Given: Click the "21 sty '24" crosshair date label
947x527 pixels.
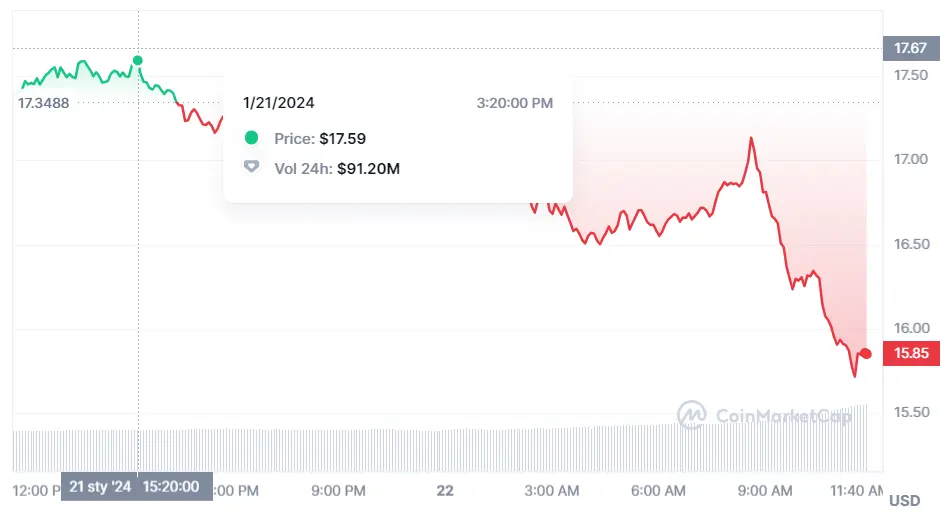Looking at the screenshot, I should [100, 487].
